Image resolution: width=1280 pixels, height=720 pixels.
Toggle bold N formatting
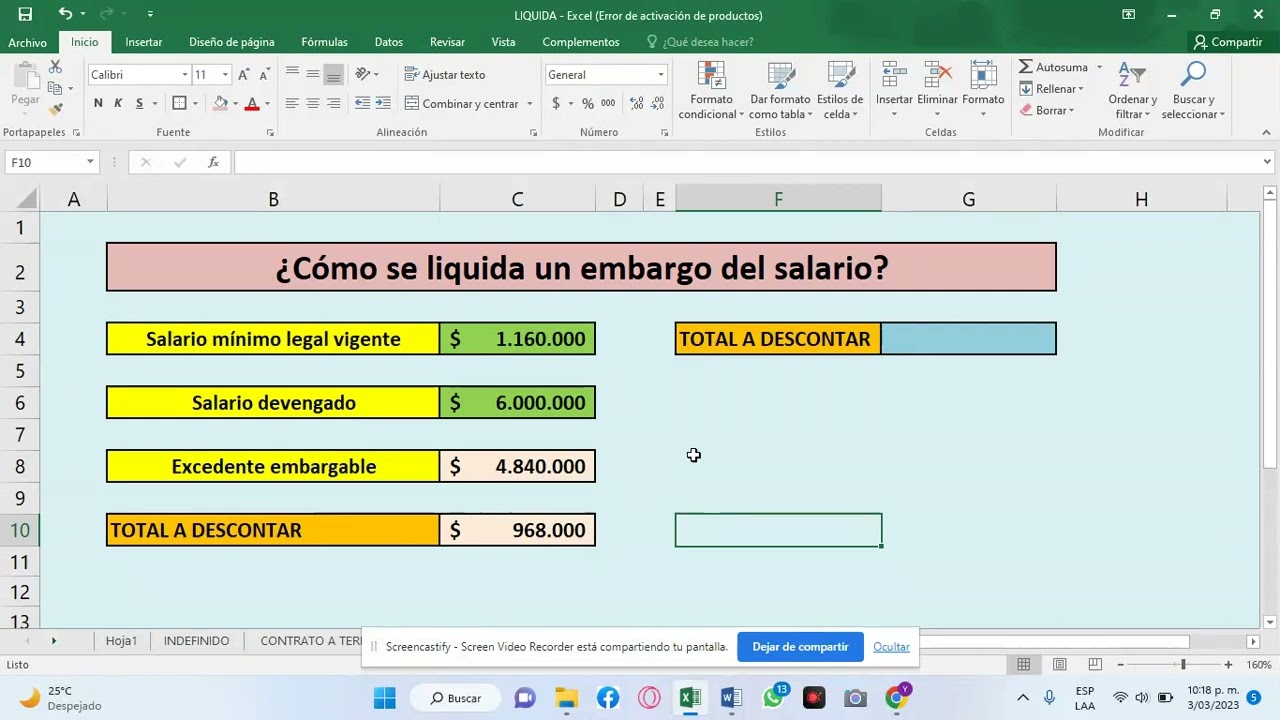pos(97,103)
